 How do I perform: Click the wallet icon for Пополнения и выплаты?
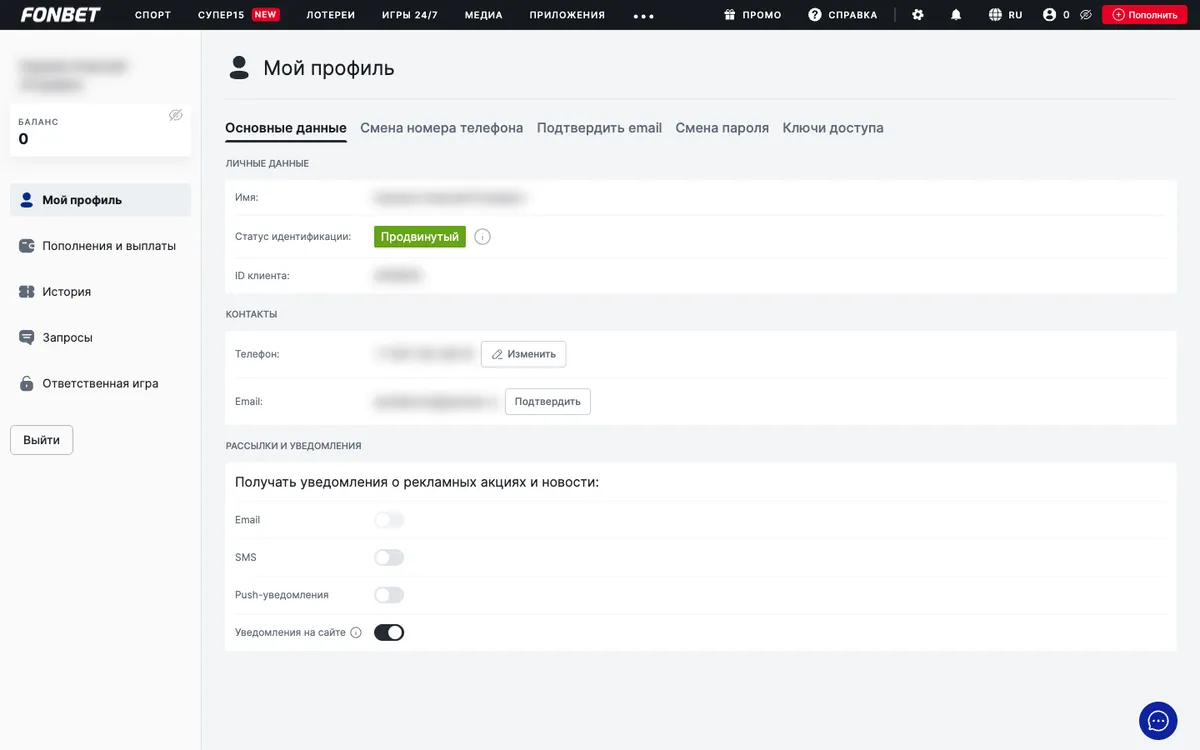pyautogui.click(x=27, y=246)
